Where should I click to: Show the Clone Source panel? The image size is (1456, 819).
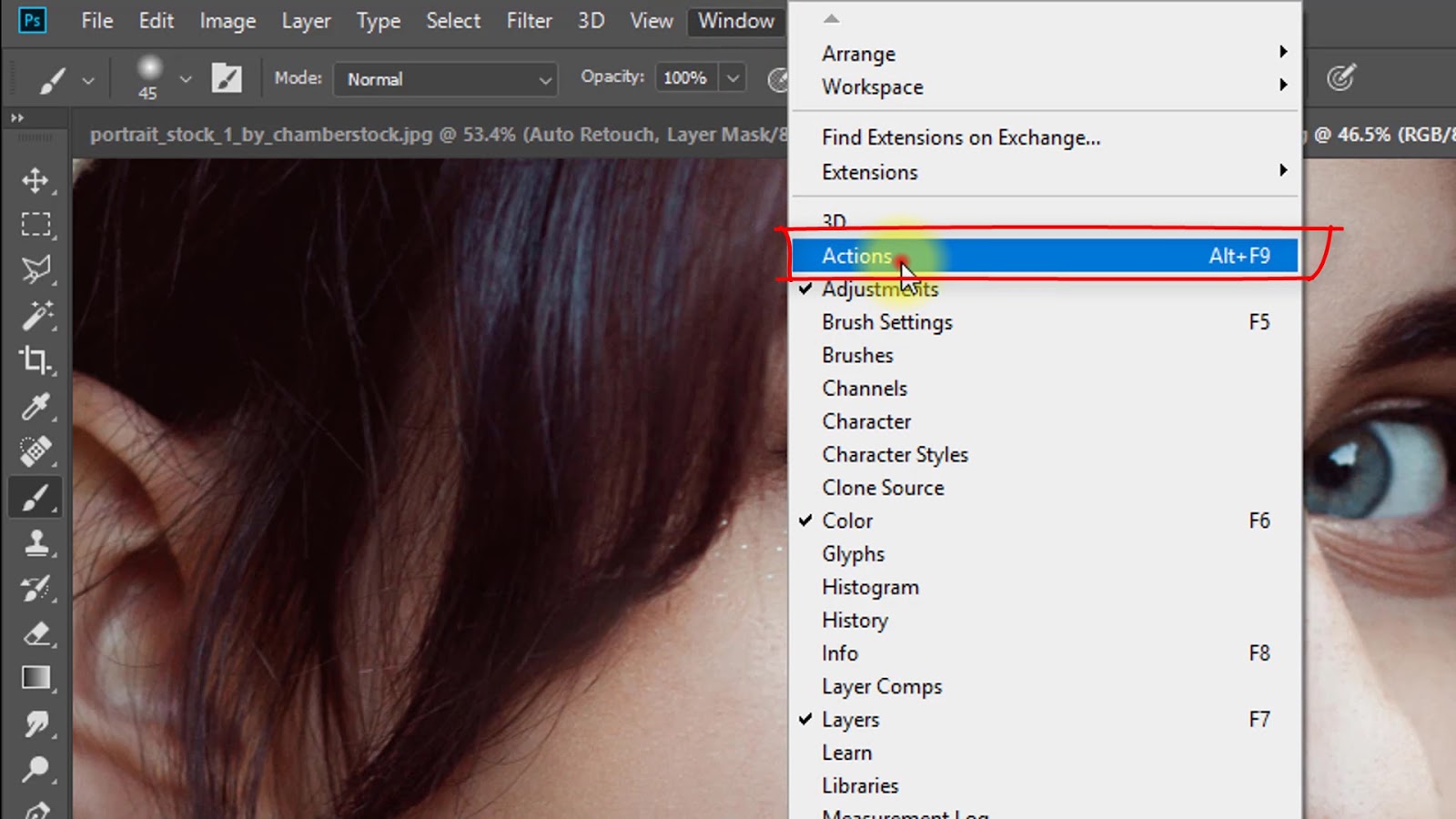1045,488
